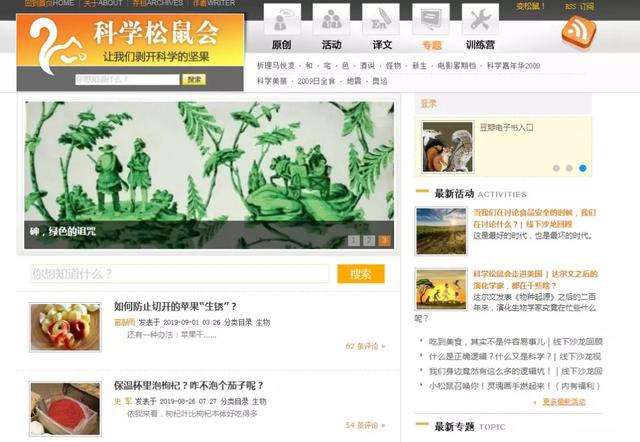
Task: Open activity link 科学松鼠会走进美国
Action: tap(536, 280)
